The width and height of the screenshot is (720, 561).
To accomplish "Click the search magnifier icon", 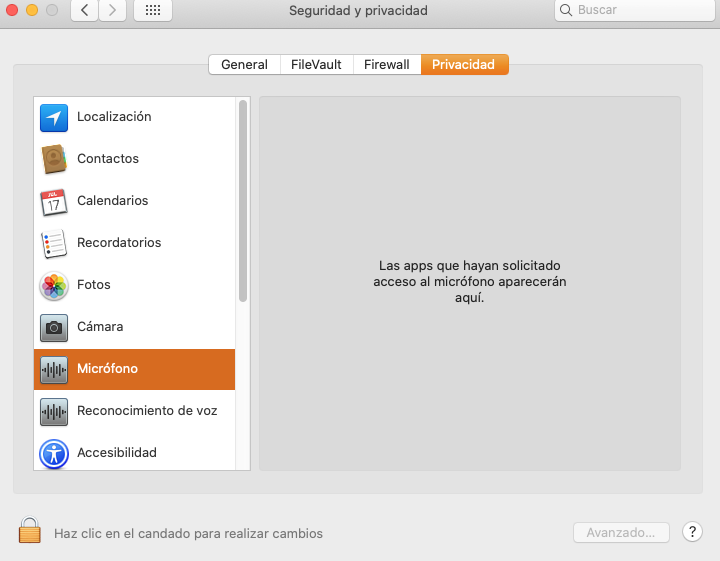I will click(566, 10).
